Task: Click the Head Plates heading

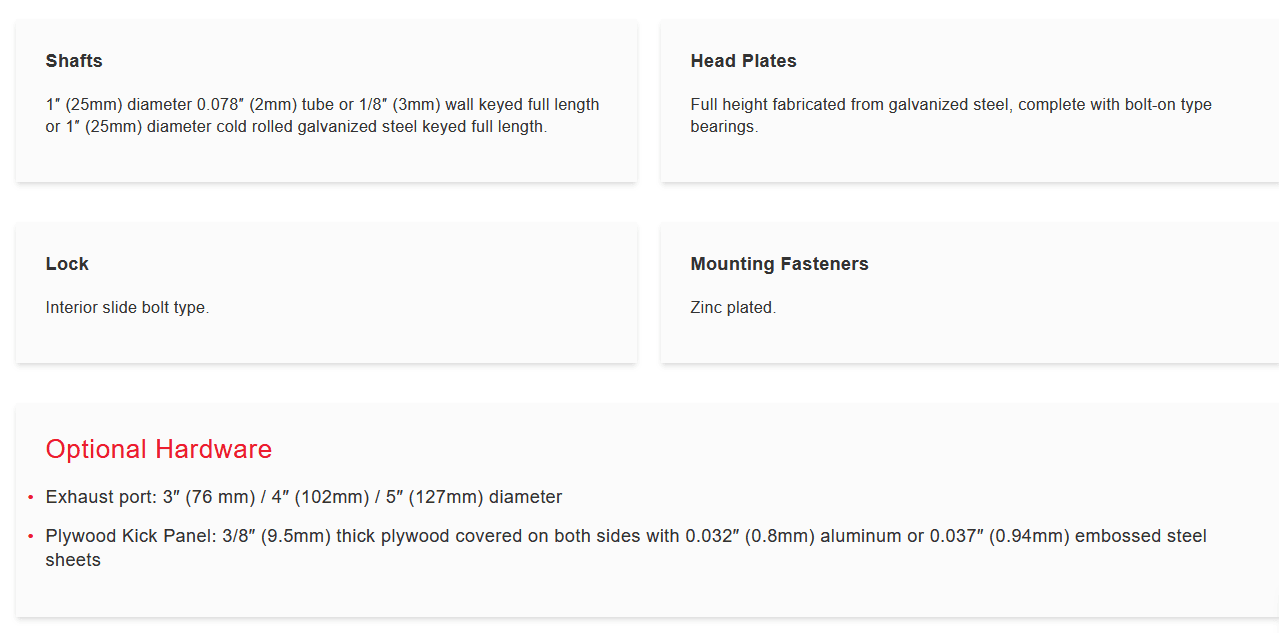Action: click(x=743, y=61)
